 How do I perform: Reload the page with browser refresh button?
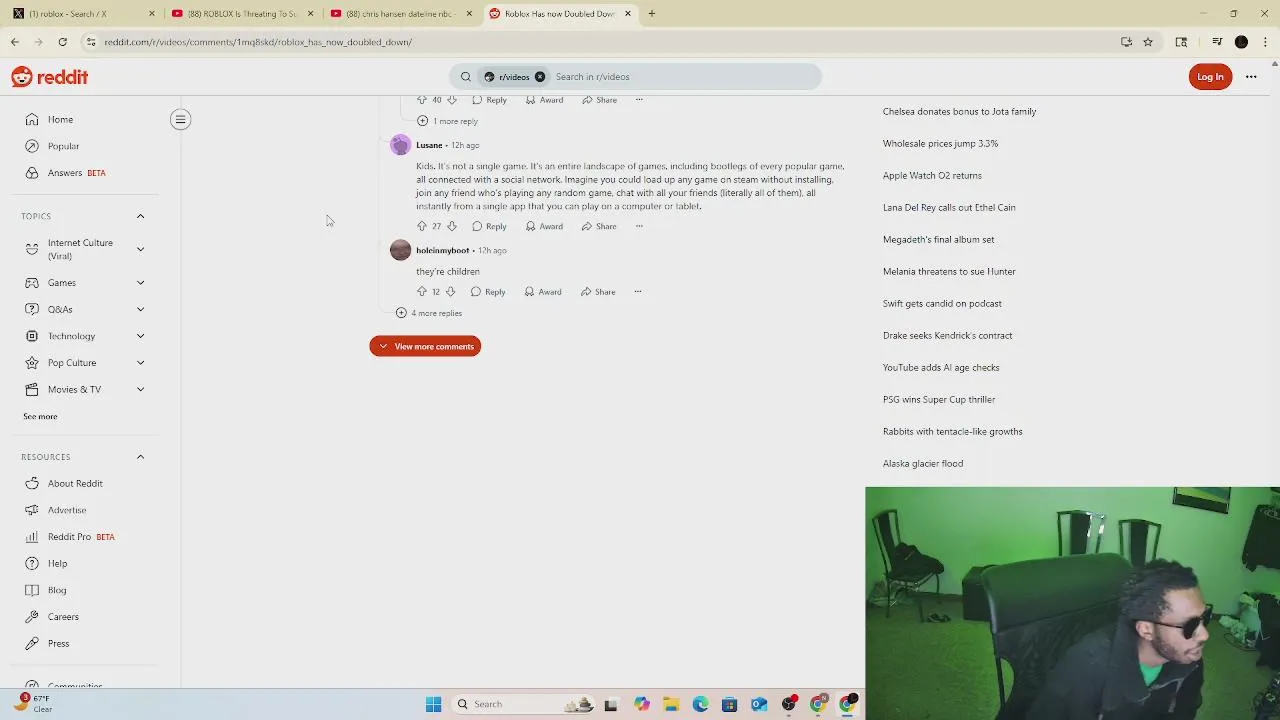coord(62,42)
